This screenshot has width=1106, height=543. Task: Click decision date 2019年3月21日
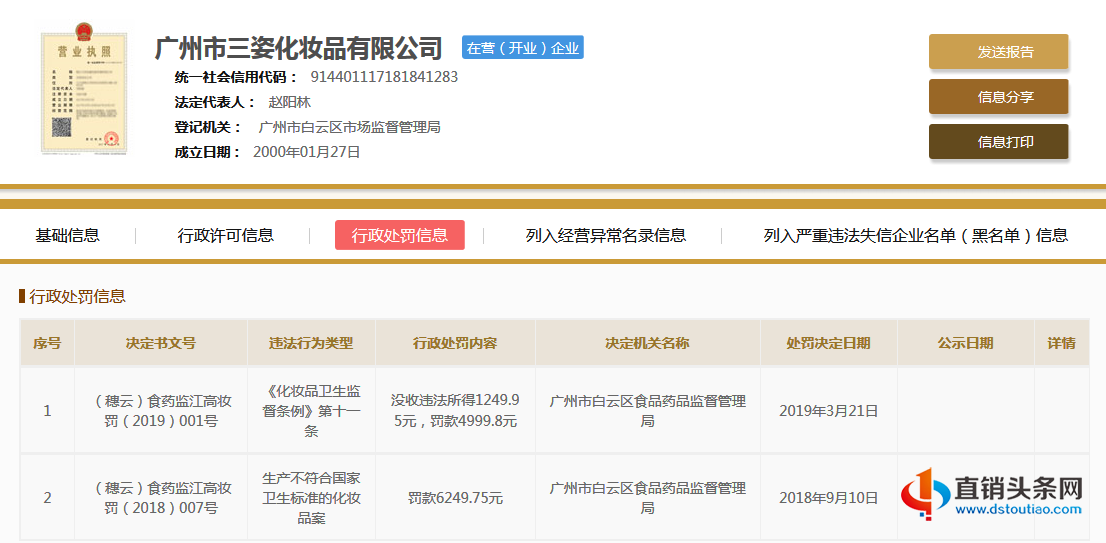point(829,411)
